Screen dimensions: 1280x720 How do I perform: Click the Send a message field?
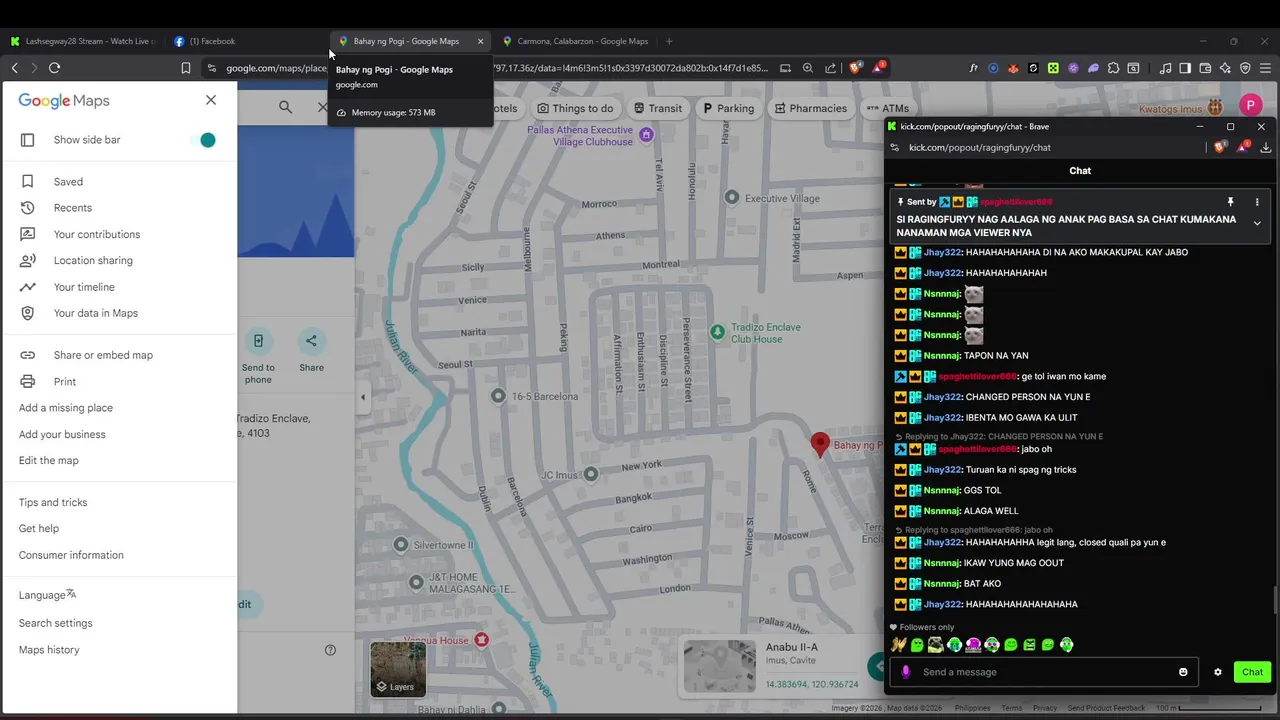[1045, 672]
